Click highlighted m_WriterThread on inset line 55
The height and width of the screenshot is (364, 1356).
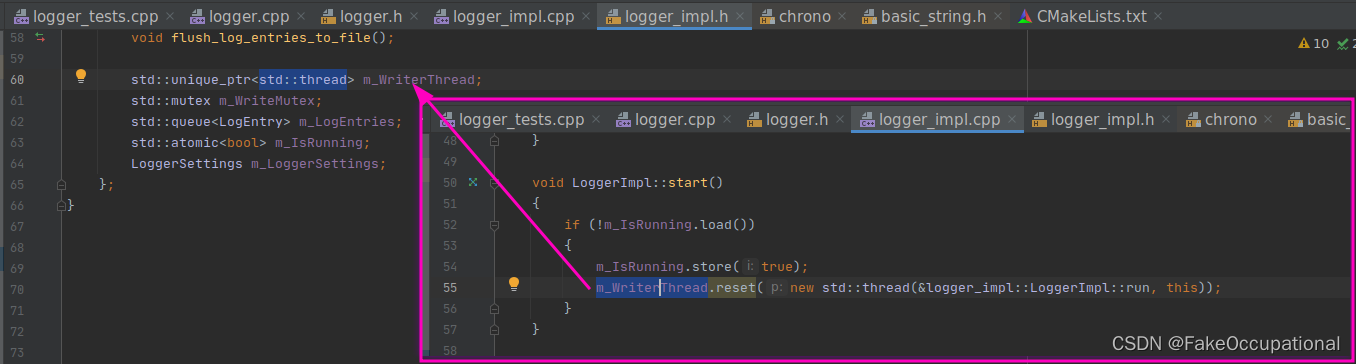click(x=651, y=288)
